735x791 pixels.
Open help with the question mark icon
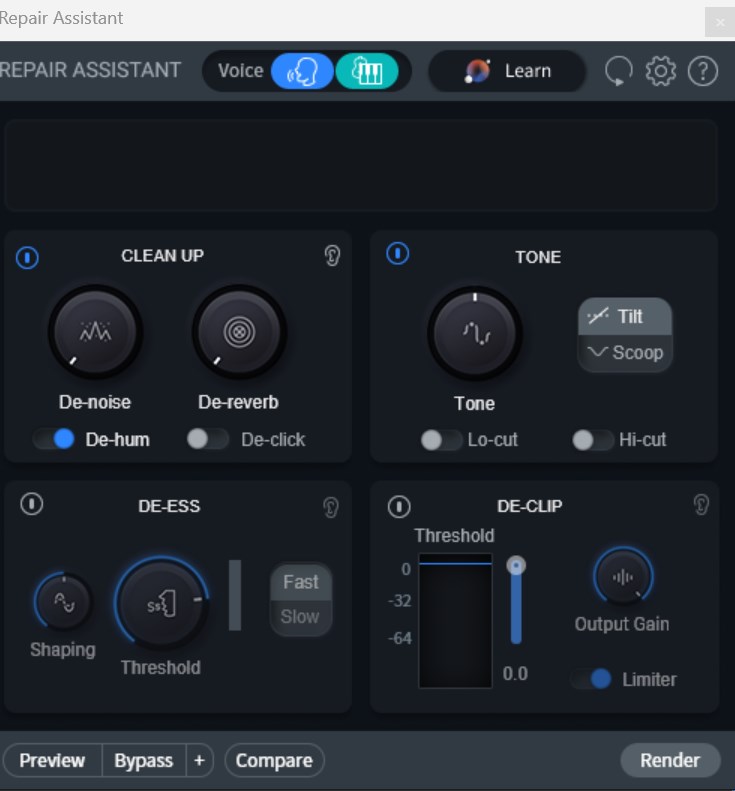(x=703, y=71)
